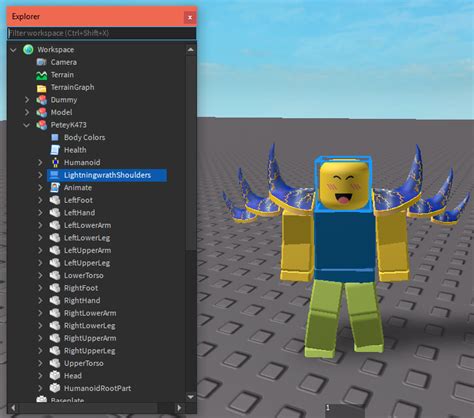Image resolution: width=474 pixels, height=418 pixels.
Task: Select the RightUpperArm item
Action: click(90, 338)
